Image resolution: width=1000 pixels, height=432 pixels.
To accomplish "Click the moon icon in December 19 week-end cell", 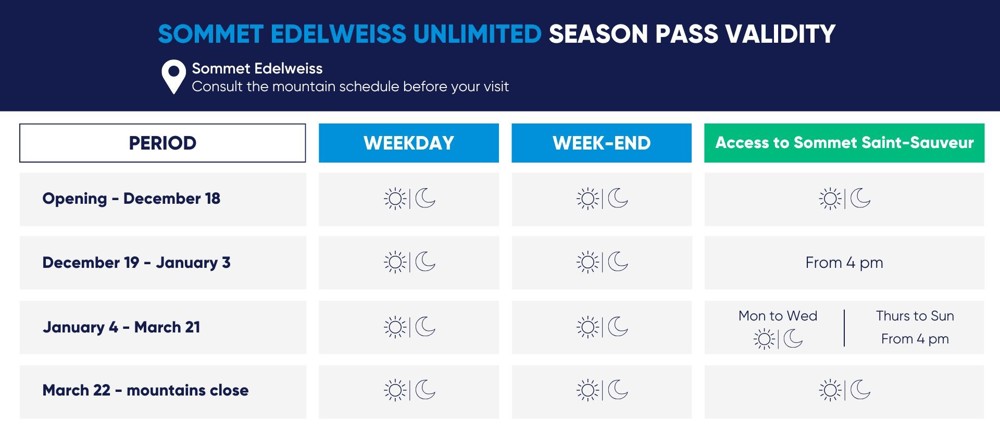I will pyautogui.click(x=618, y=262).
